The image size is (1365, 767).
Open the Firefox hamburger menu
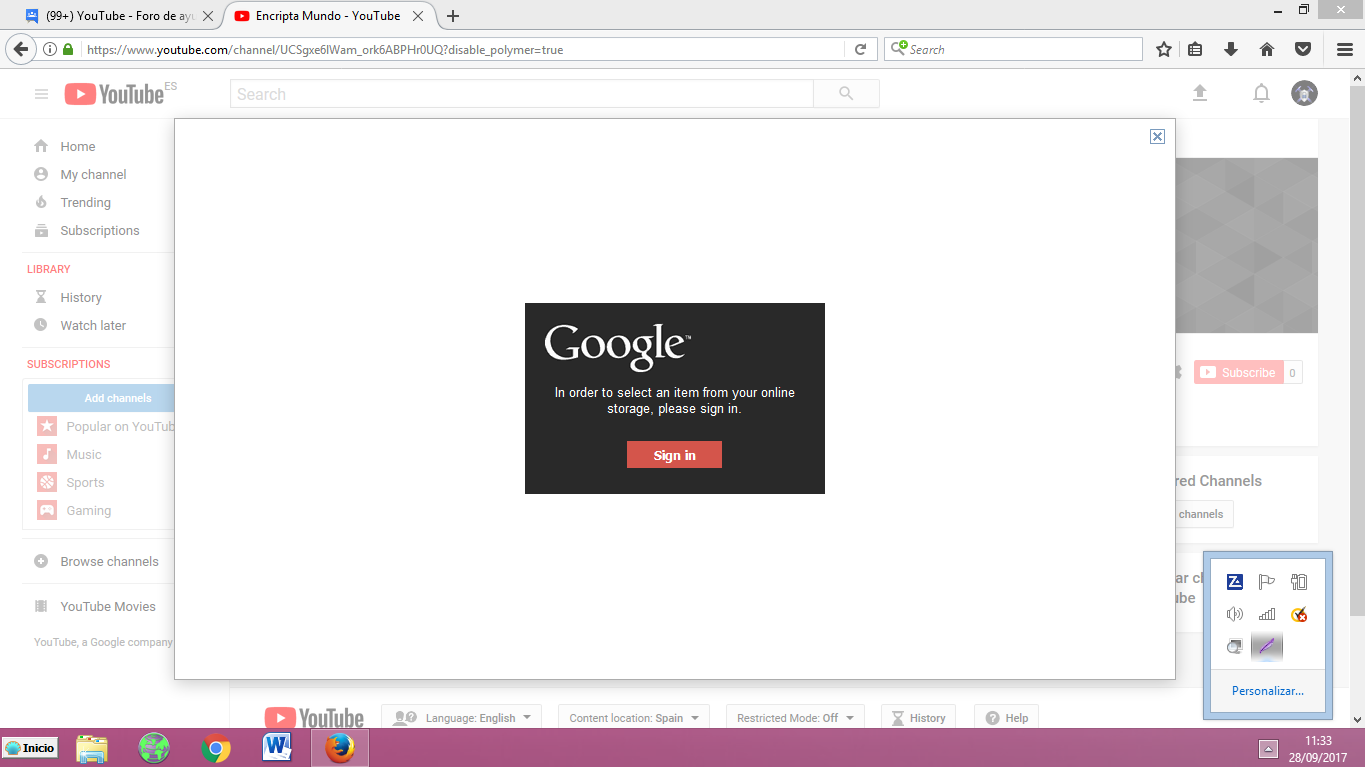click(x=1345, y=49)
